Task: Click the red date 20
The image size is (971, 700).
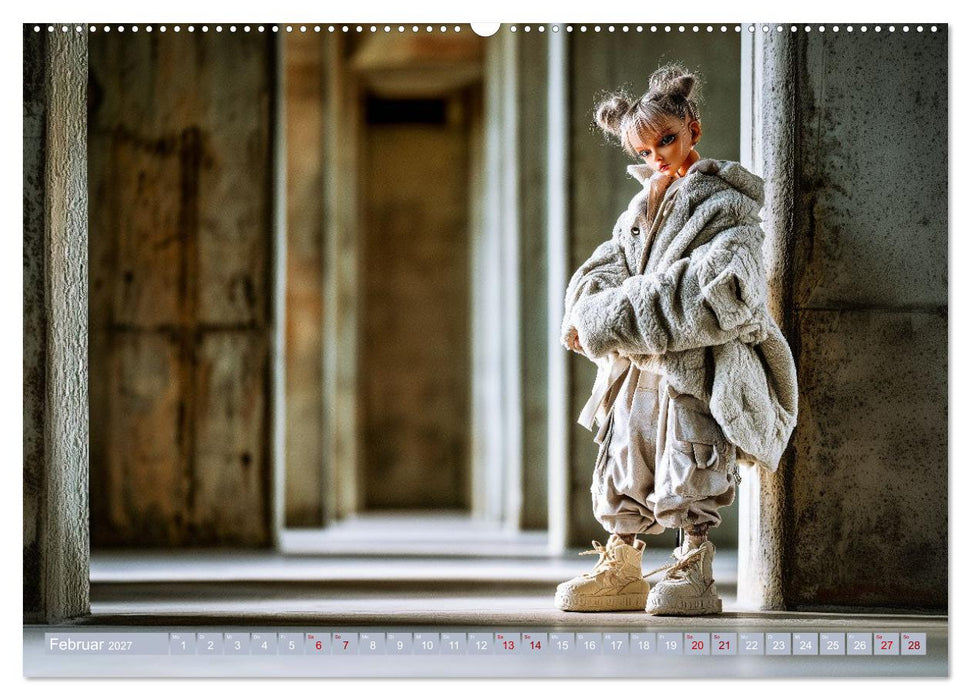Action: click(x=697, y=644)
